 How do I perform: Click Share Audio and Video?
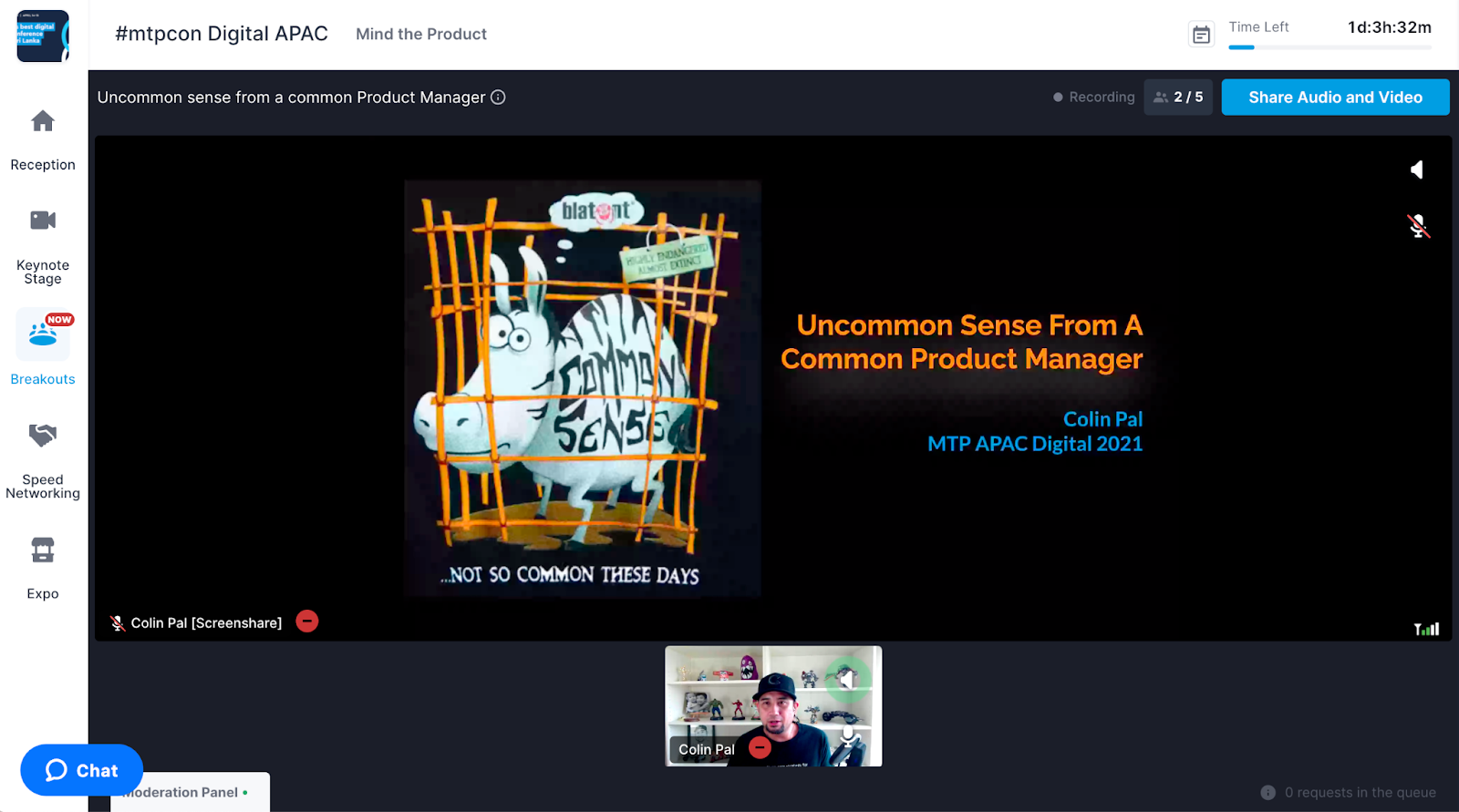(x=1335, y=98)
